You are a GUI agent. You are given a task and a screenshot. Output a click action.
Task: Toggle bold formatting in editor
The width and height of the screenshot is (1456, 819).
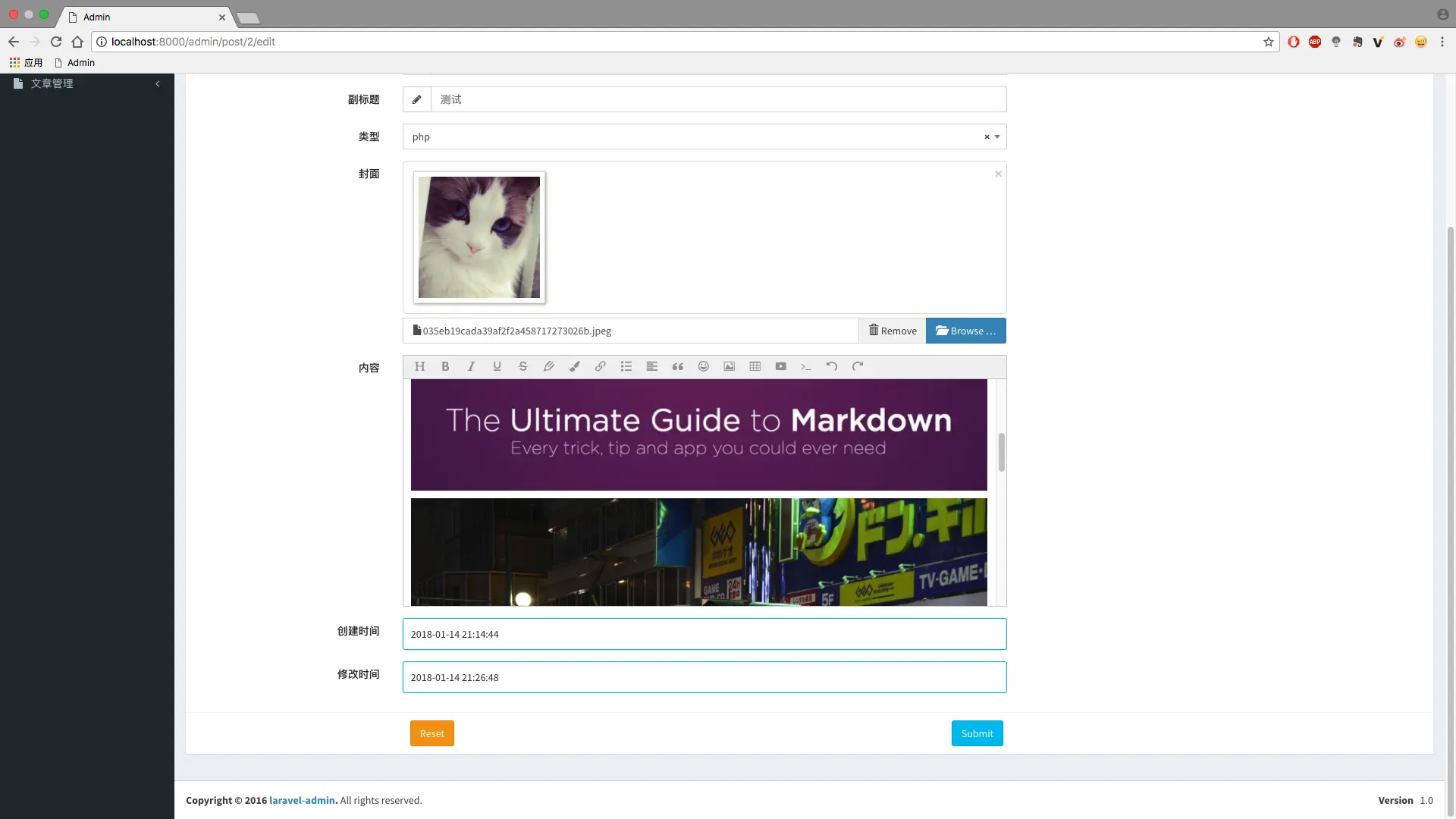click(445, 366)
